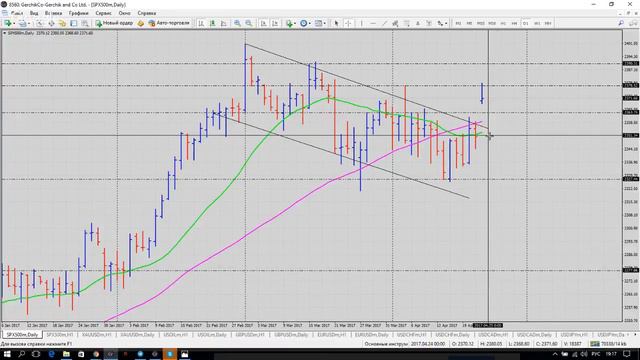Open the Файл menu
This screenshot has height=360, width=640.
point(17,13)
